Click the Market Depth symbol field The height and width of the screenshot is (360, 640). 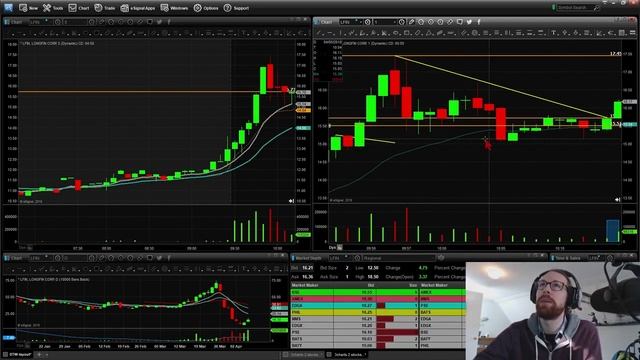click(339, 258)
